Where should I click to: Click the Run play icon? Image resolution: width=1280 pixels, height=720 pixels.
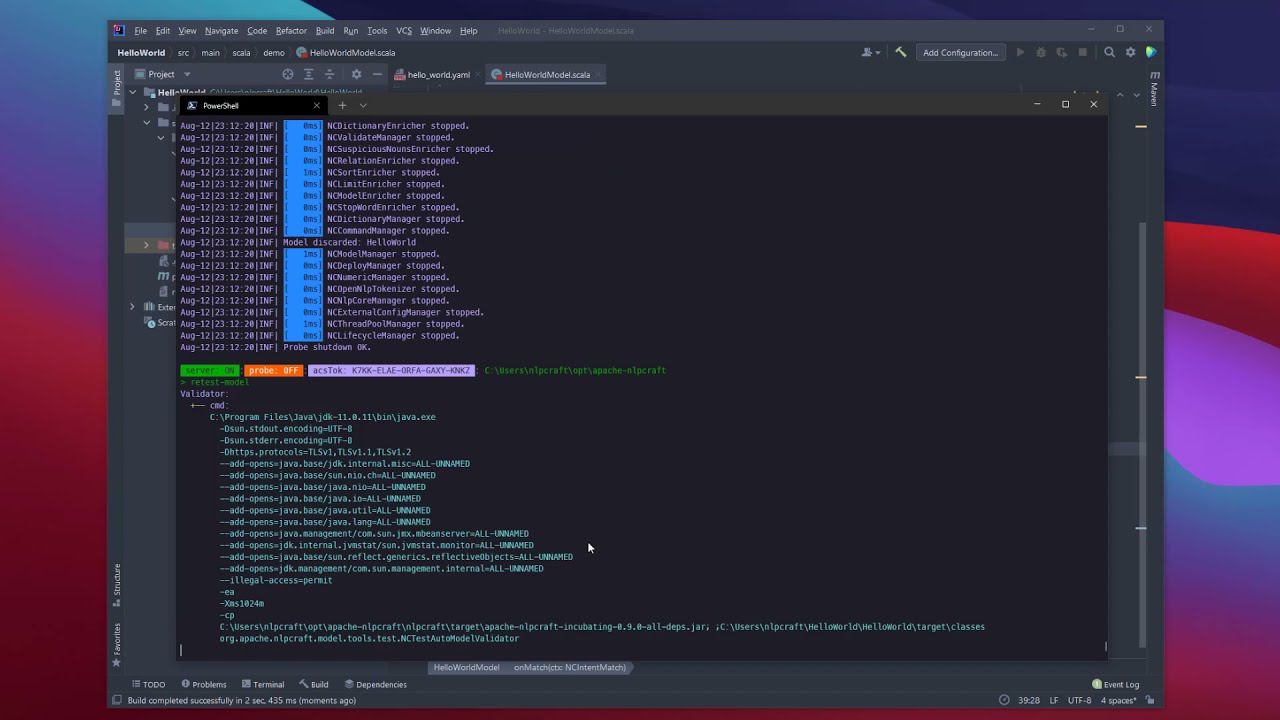(x=1020, y=52)
